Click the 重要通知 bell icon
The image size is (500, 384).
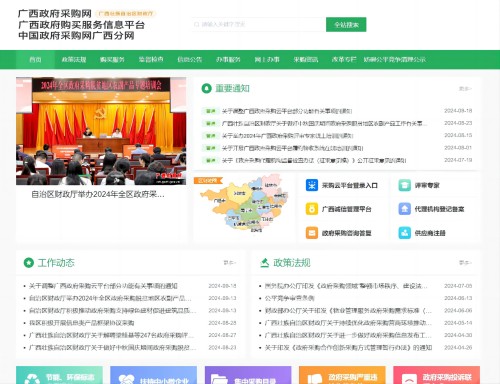pyautogui.click(x=206, y=88)
